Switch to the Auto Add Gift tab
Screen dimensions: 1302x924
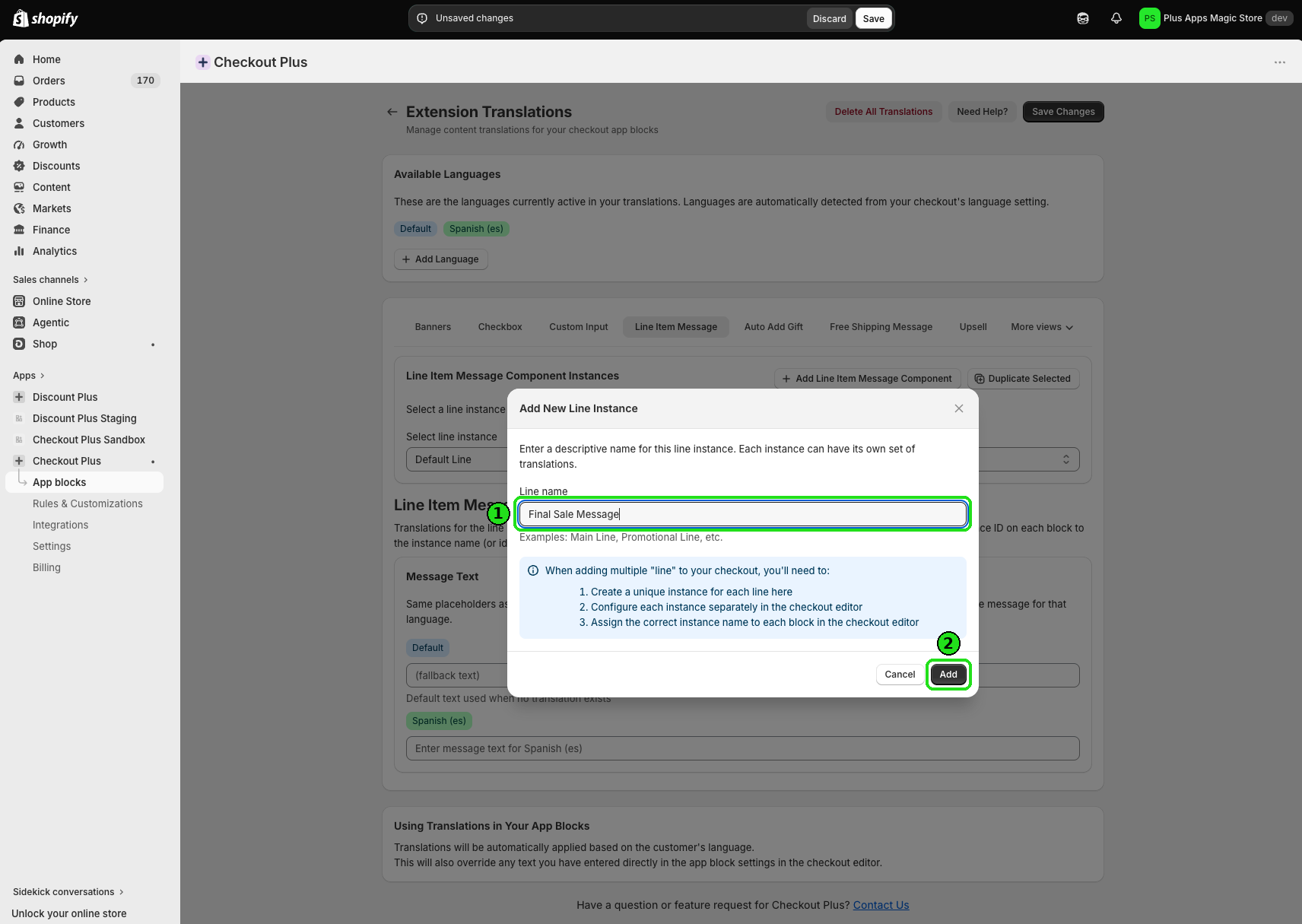773,327
